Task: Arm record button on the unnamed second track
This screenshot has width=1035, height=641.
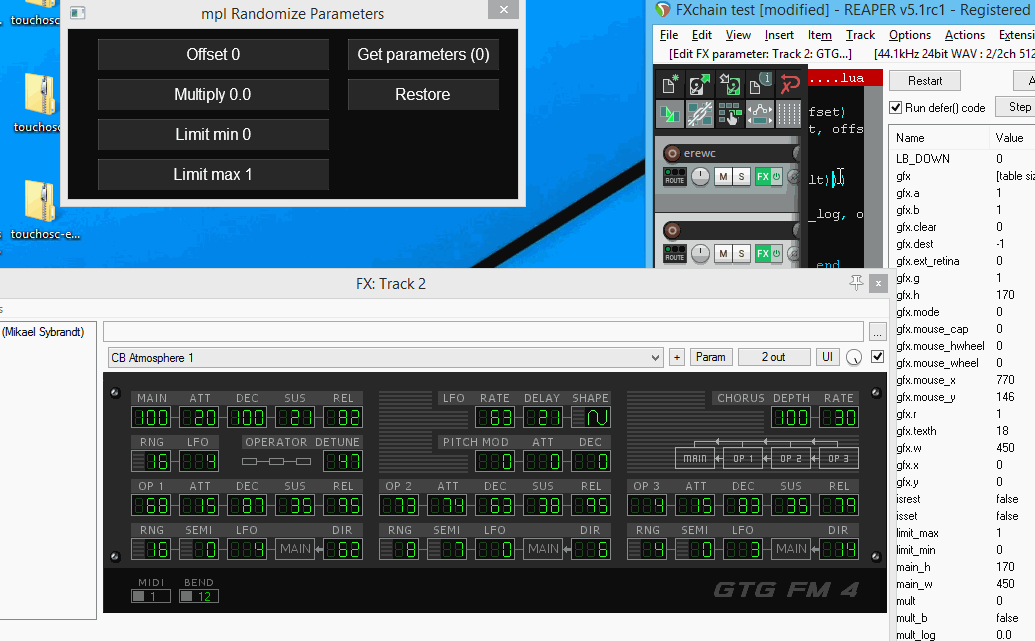Action: [672, 230]
